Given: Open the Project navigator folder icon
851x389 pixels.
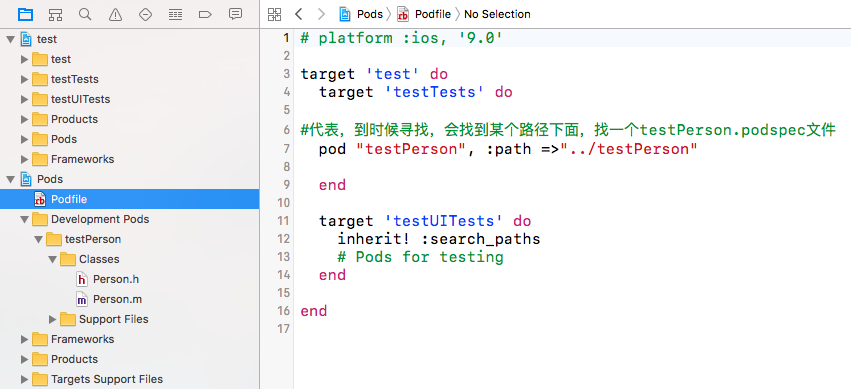Looking at the screenshot, I should pyautogui.click(x=26, y=14).
